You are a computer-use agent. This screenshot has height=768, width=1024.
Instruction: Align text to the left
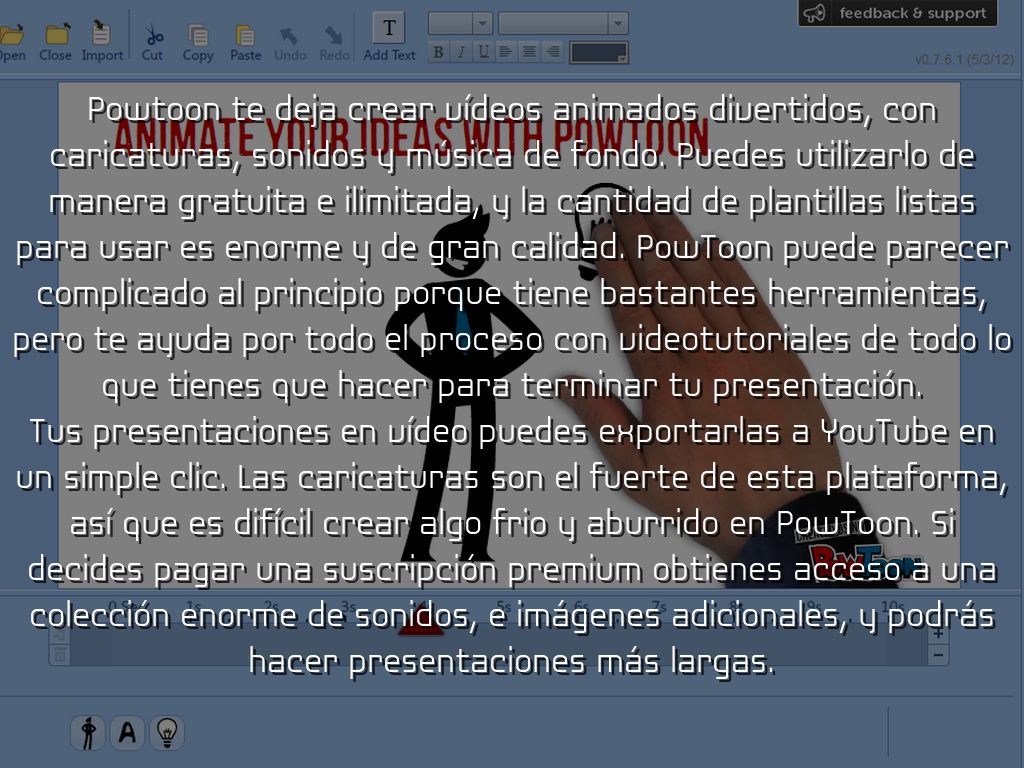pyautogui.click(x=507, y=52)
